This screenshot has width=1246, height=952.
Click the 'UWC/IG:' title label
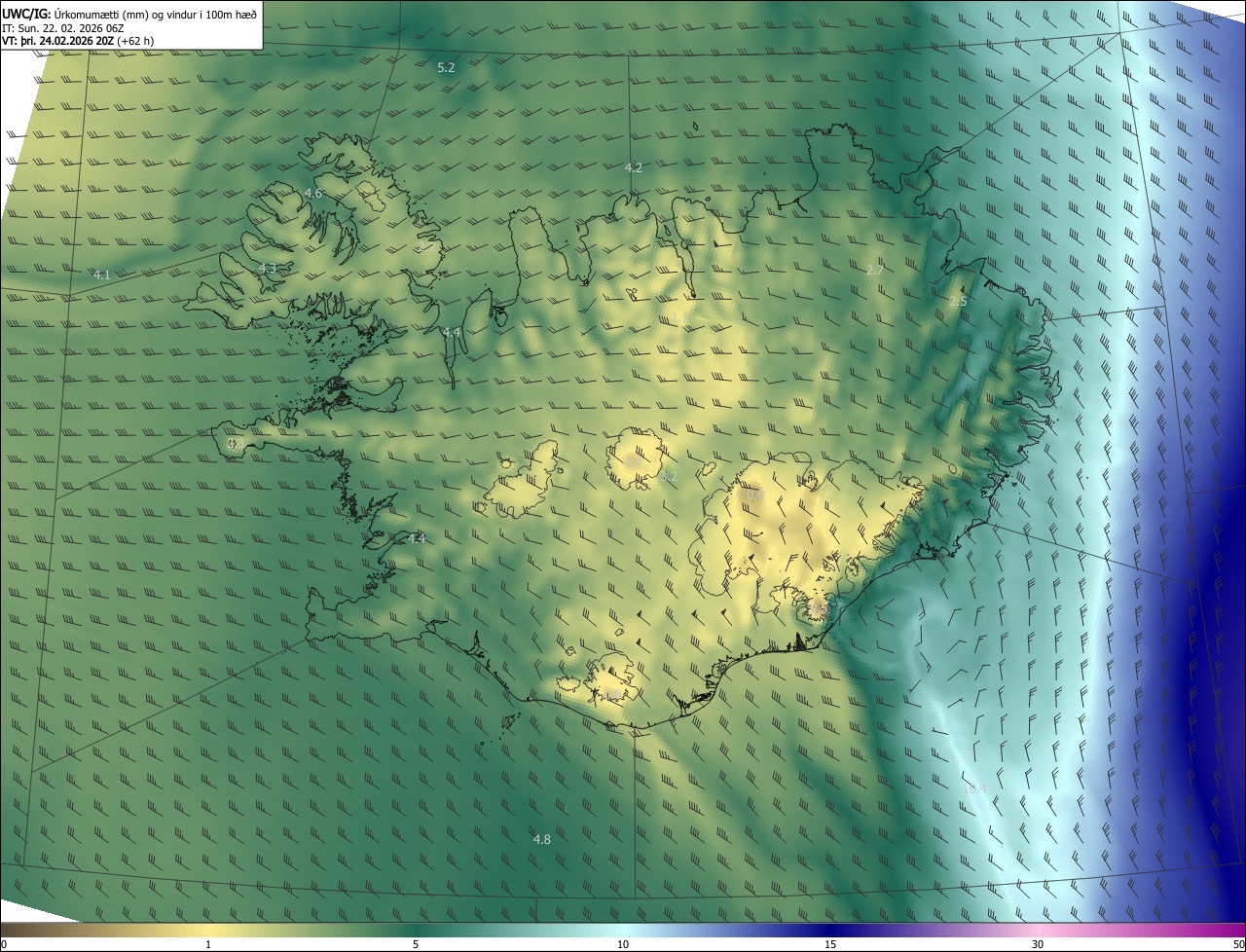pos(26,13)
